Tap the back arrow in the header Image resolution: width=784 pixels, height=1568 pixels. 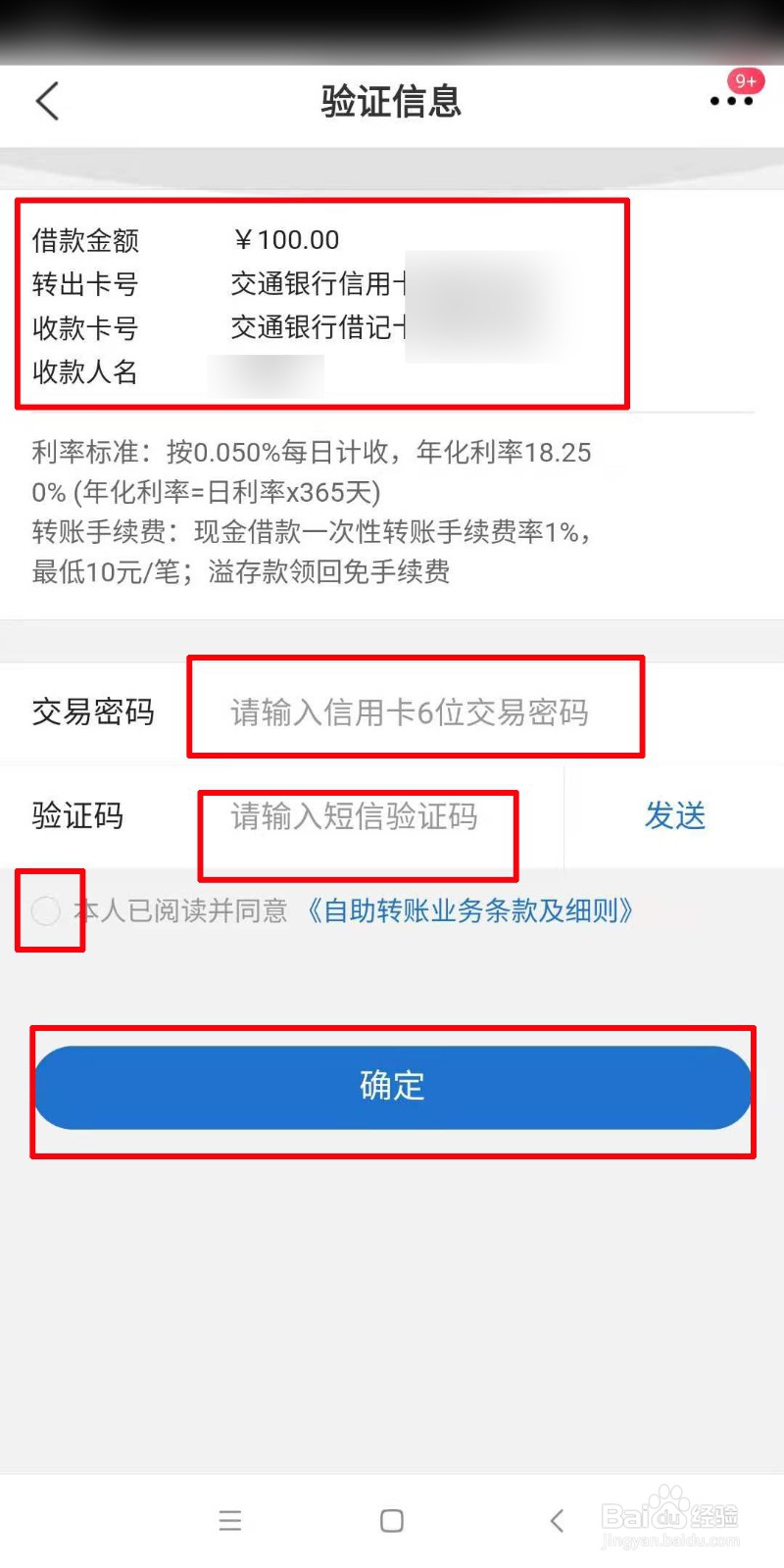tap(47, 100)
